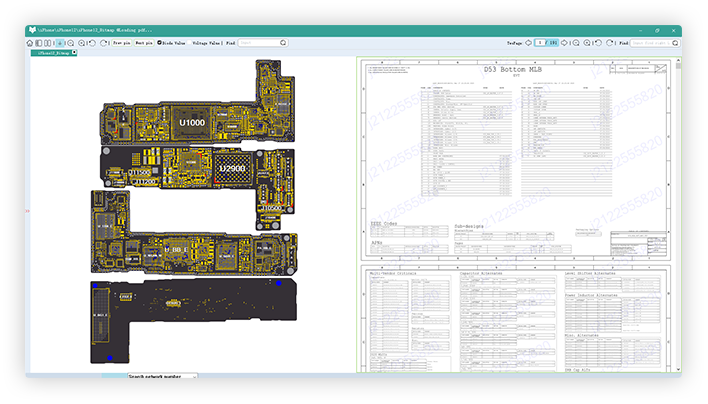Click the Level Shifter Alternates heading
This screenshot has width=708, height=404.
pos(590,274)
